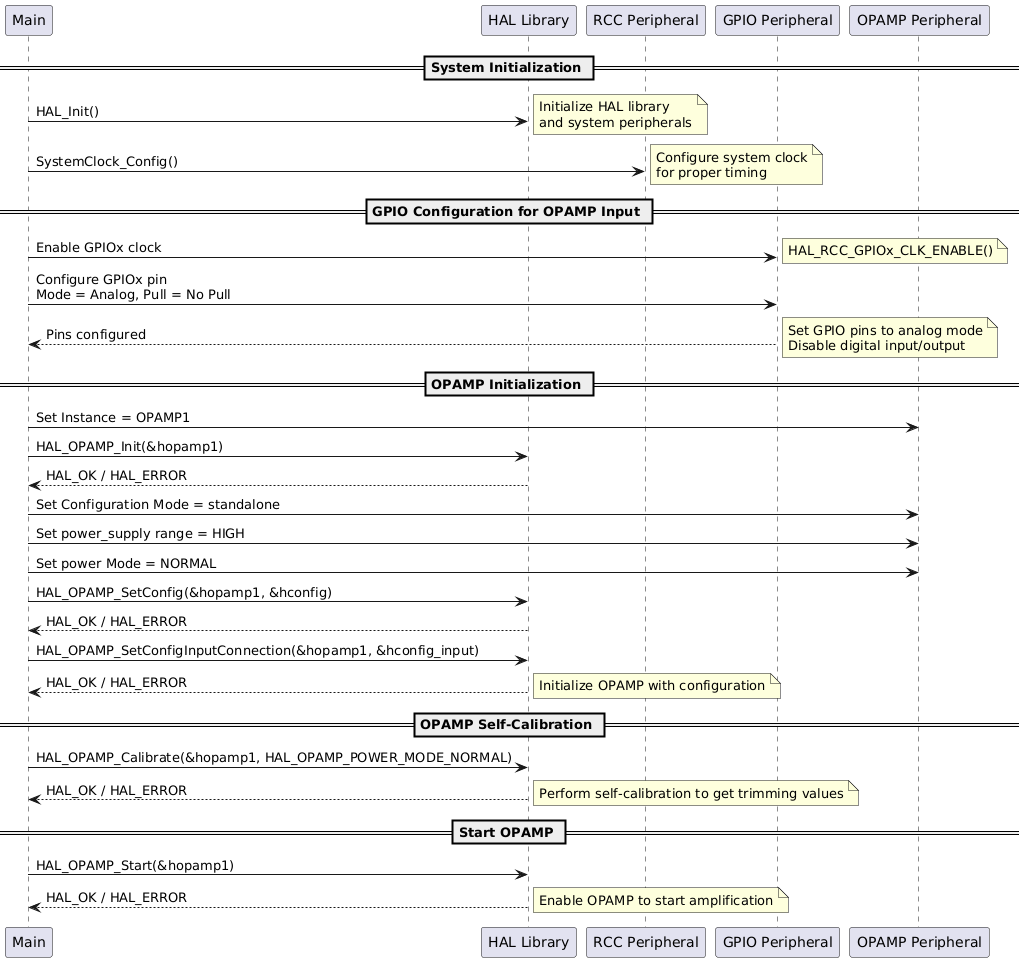Click the Main participant box at bottom

coord(29,942)
